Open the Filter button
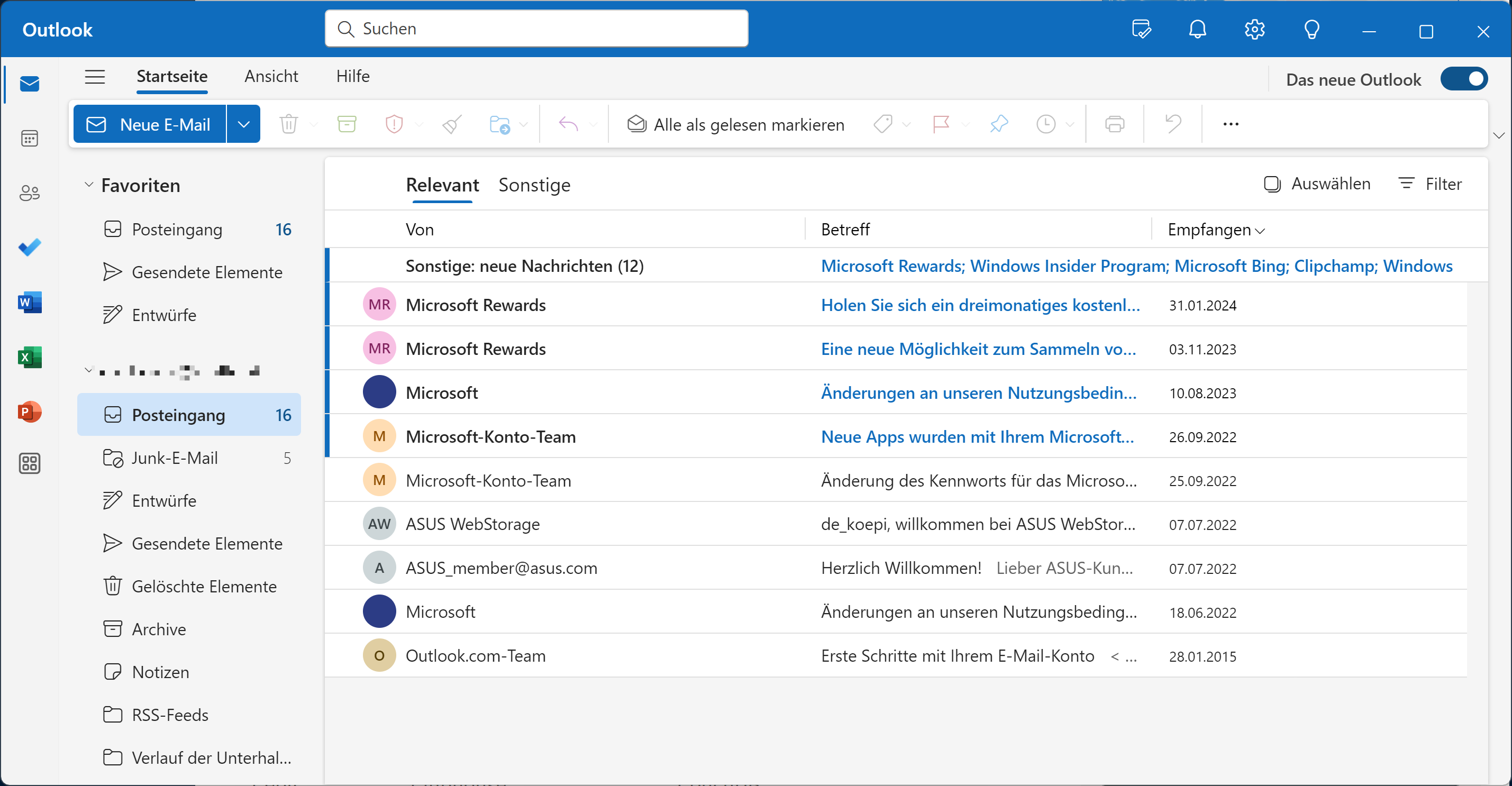 (1431, 184)
